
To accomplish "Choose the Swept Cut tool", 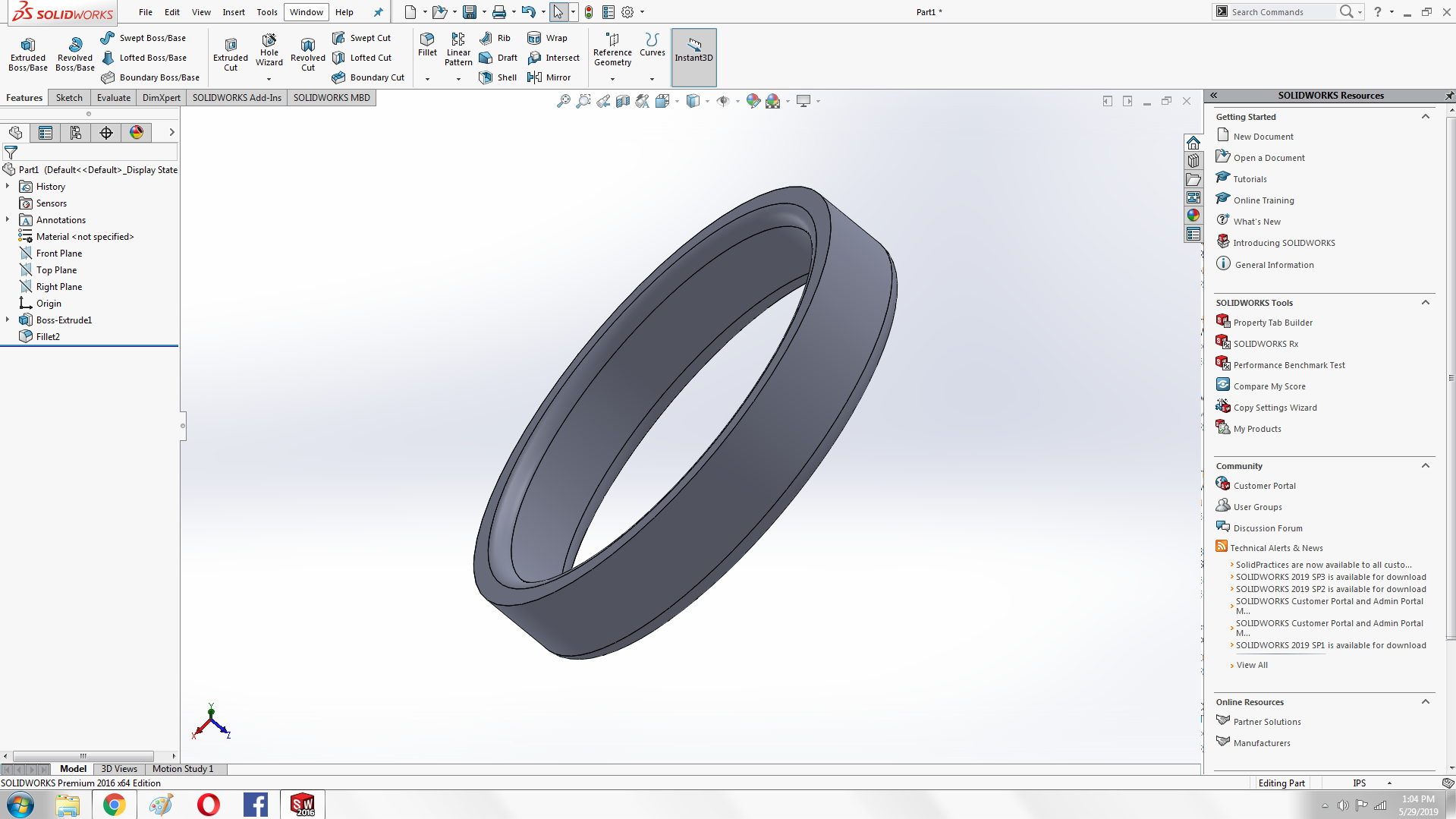I will pos(361,38).
